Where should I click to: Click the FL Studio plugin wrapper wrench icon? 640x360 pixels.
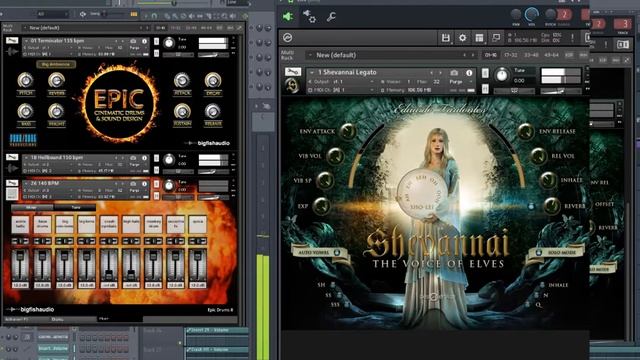(x=331, y=16)
